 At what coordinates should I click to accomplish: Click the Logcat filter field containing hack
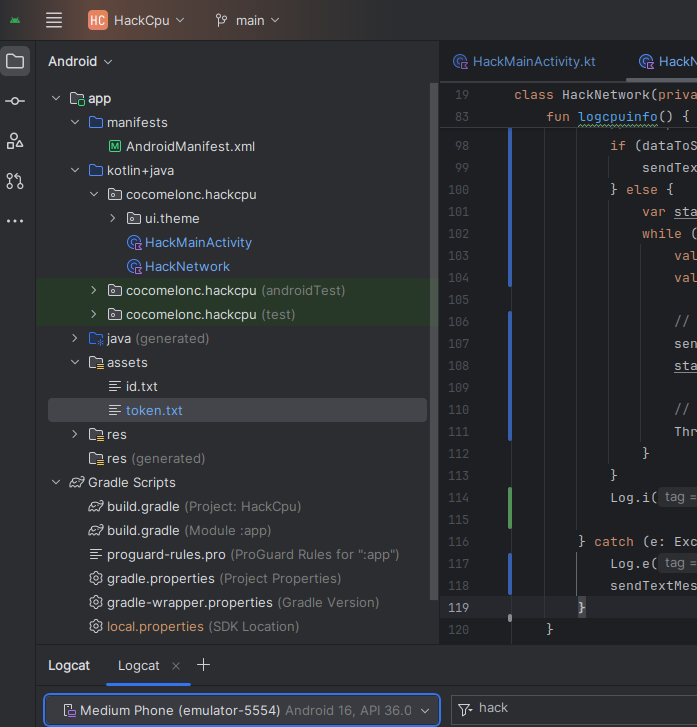580,708
